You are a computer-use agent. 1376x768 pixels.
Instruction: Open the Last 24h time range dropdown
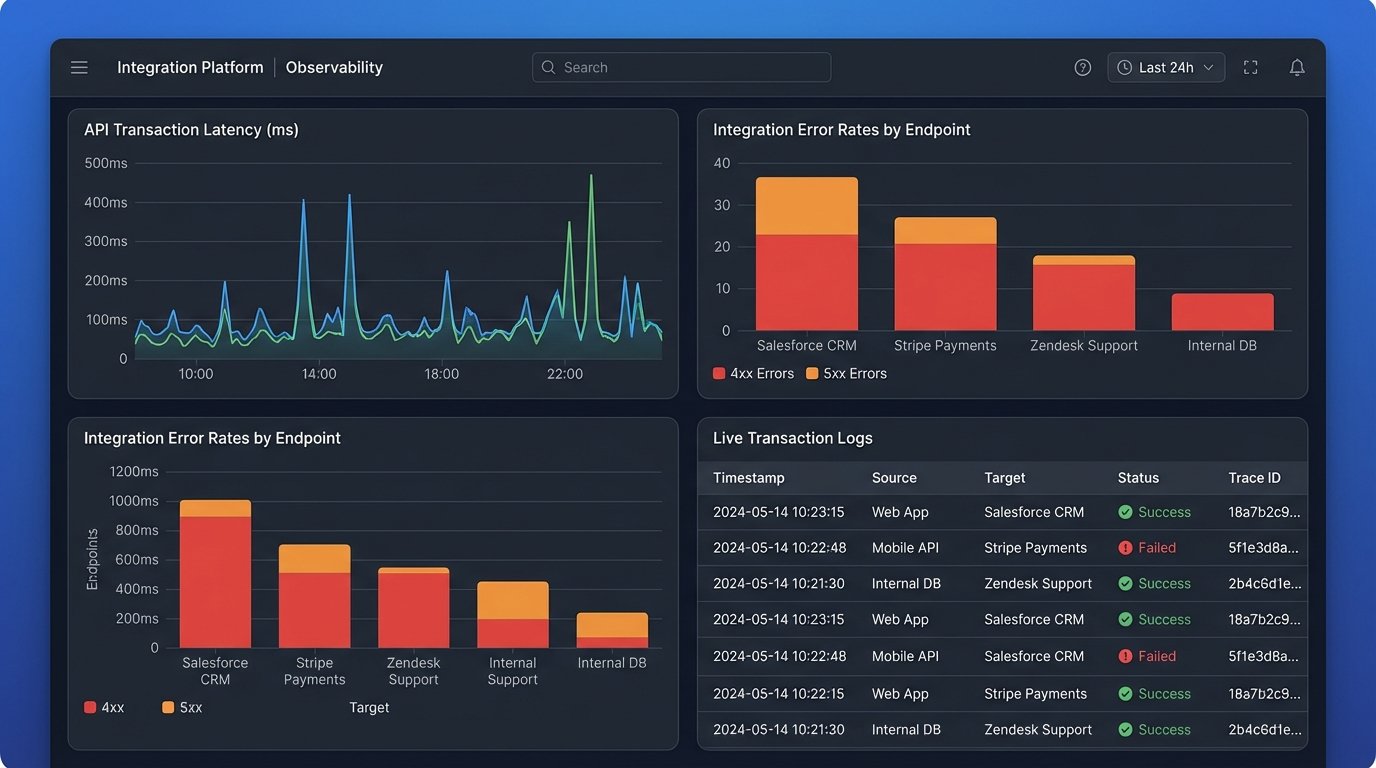[x=1166, y=67]
